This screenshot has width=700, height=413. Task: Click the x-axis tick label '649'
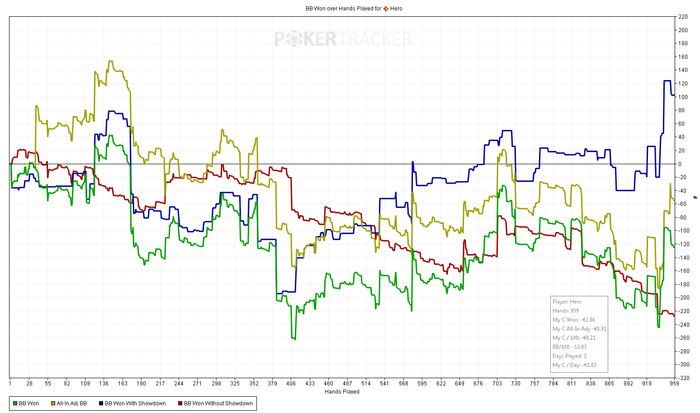459,384
